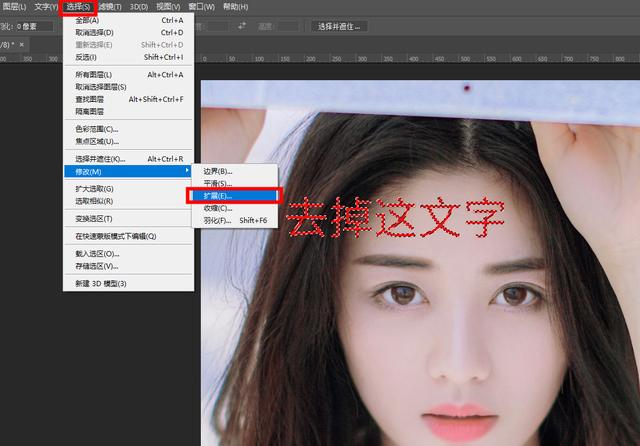Click the feather 0 像素 input field
The width and height of the screenshot is (640, 446).
tap(34, 27)
